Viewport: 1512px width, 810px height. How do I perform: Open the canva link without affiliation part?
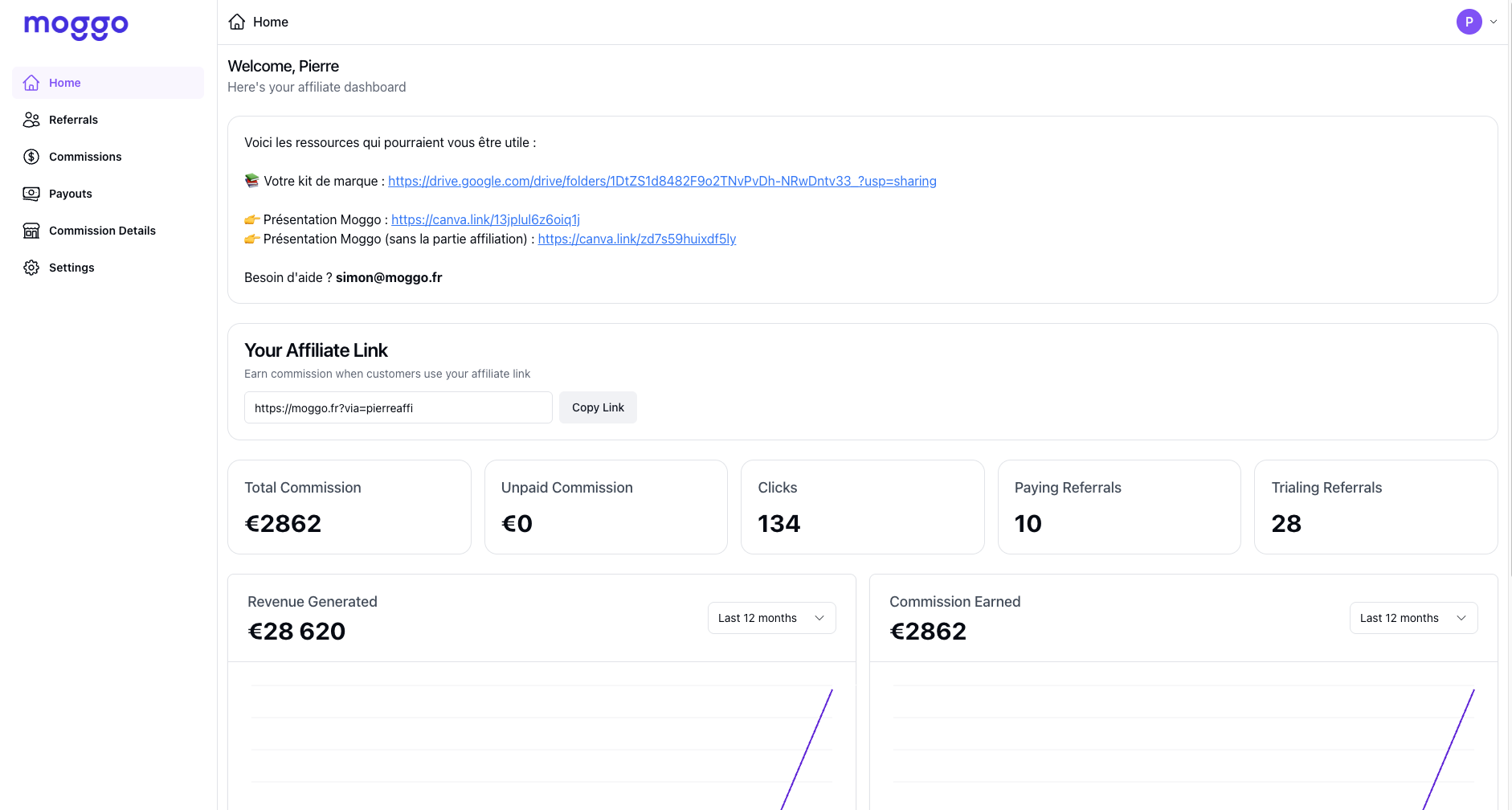[x=637, y=239]
